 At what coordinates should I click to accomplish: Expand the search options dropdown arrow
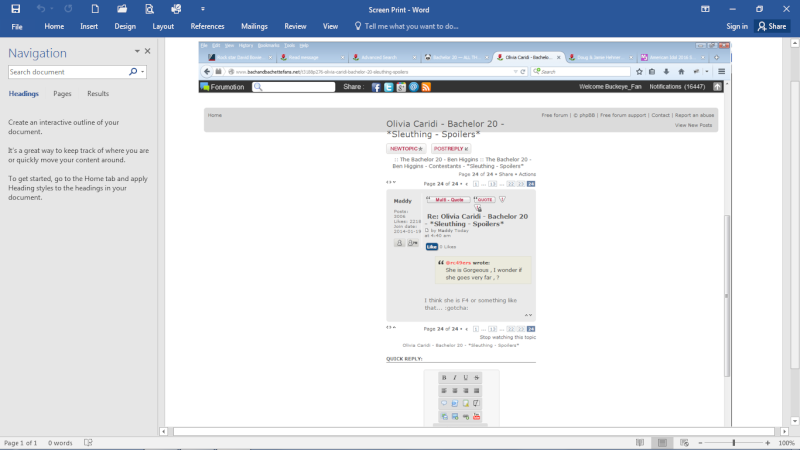coord(143,72)
